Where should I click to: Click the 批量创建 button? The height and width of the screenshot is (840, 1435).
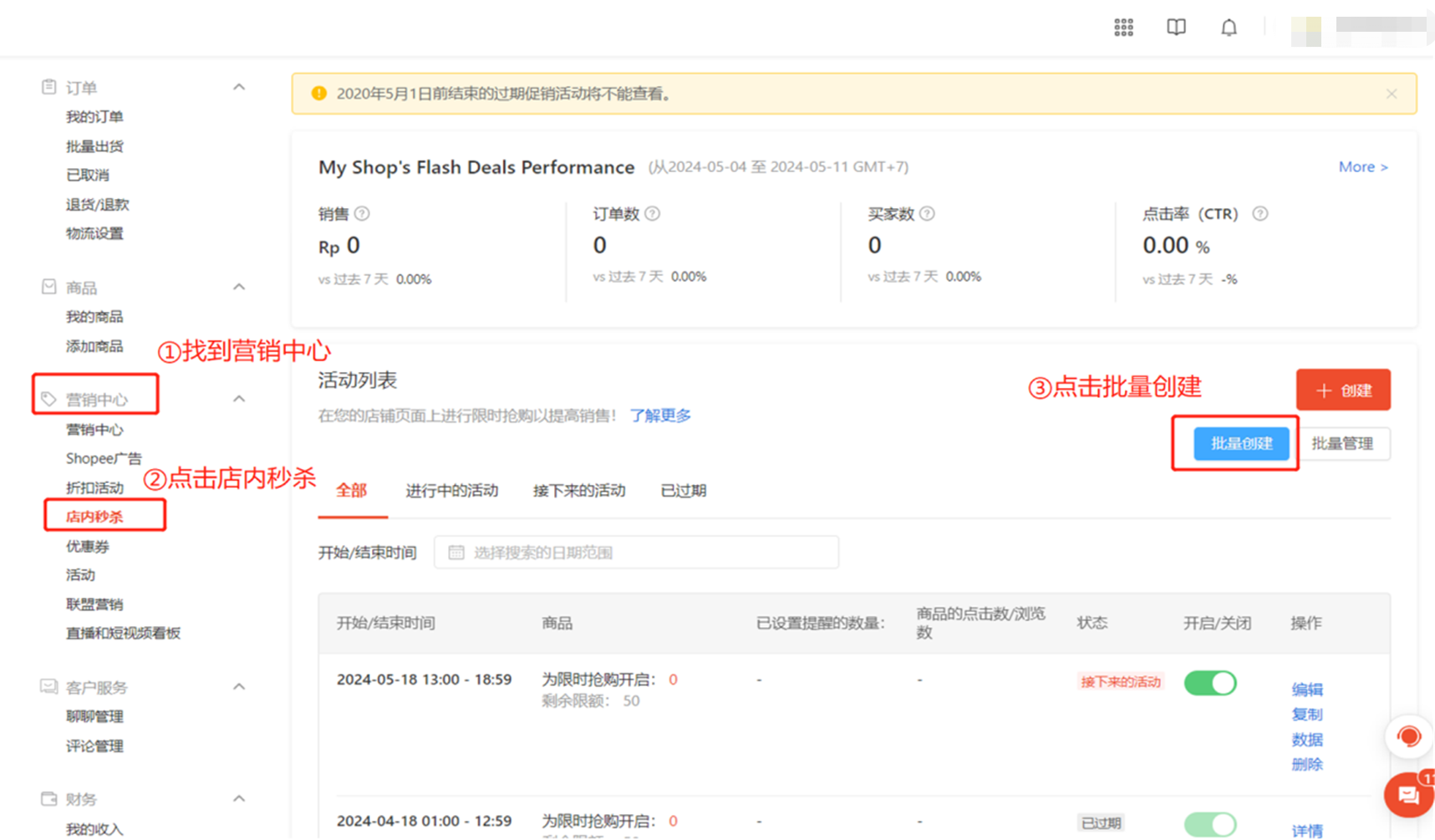1242,444
